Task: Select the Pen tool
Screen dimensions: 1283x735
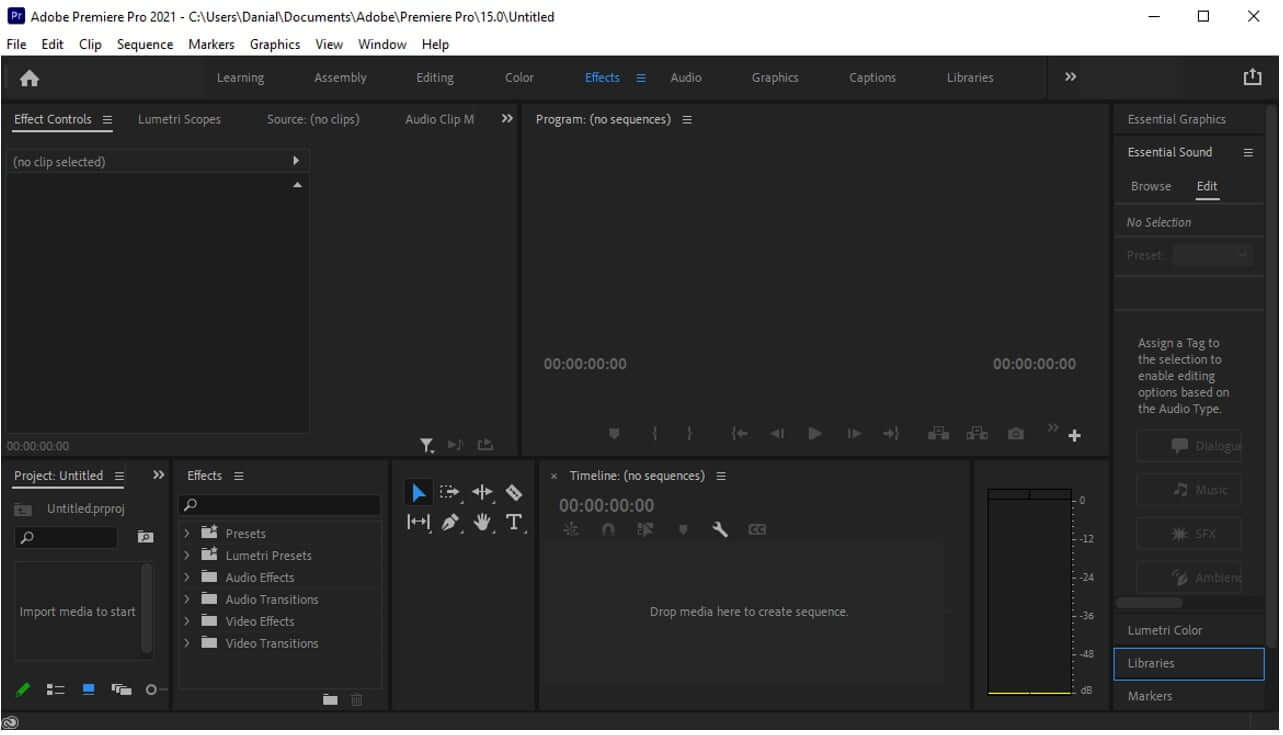Action: 450,522
